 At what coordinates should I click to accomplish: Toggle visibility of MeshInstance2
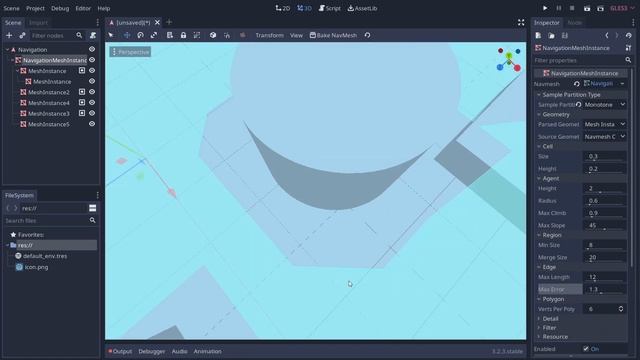click(92, 92)
